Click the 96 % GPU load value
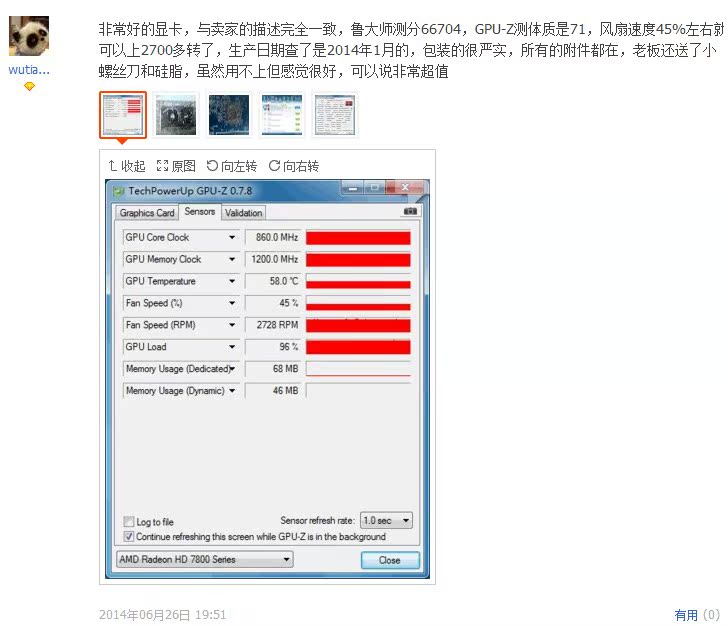This screenshot has width=728, height=626. click(x=273, y=346)
